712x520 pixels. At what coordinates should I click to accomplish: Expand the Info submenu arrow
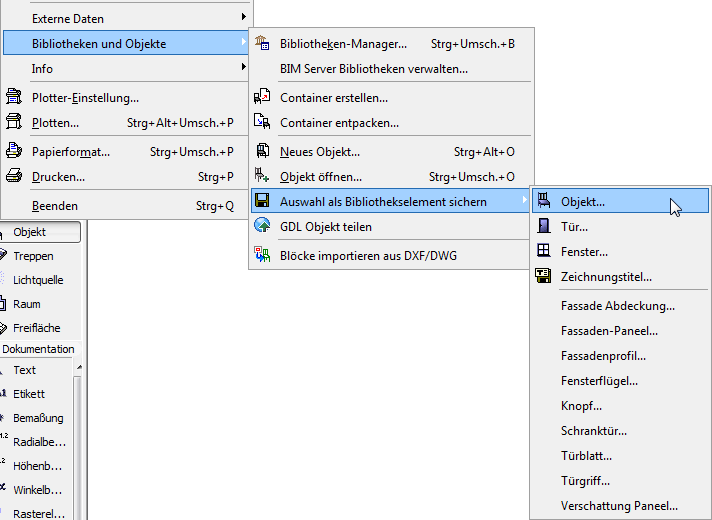(x=244, y=68)
